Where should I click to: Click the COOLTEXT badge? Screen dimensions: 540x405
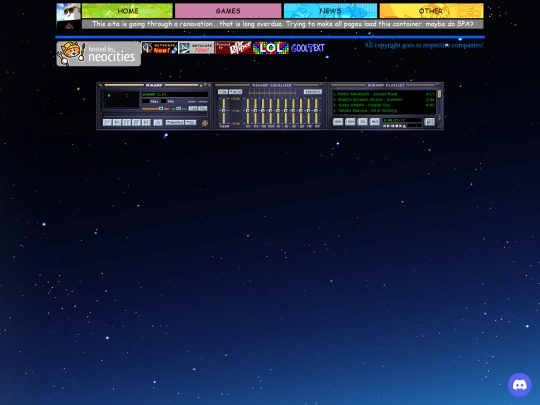tap(308, 48)
